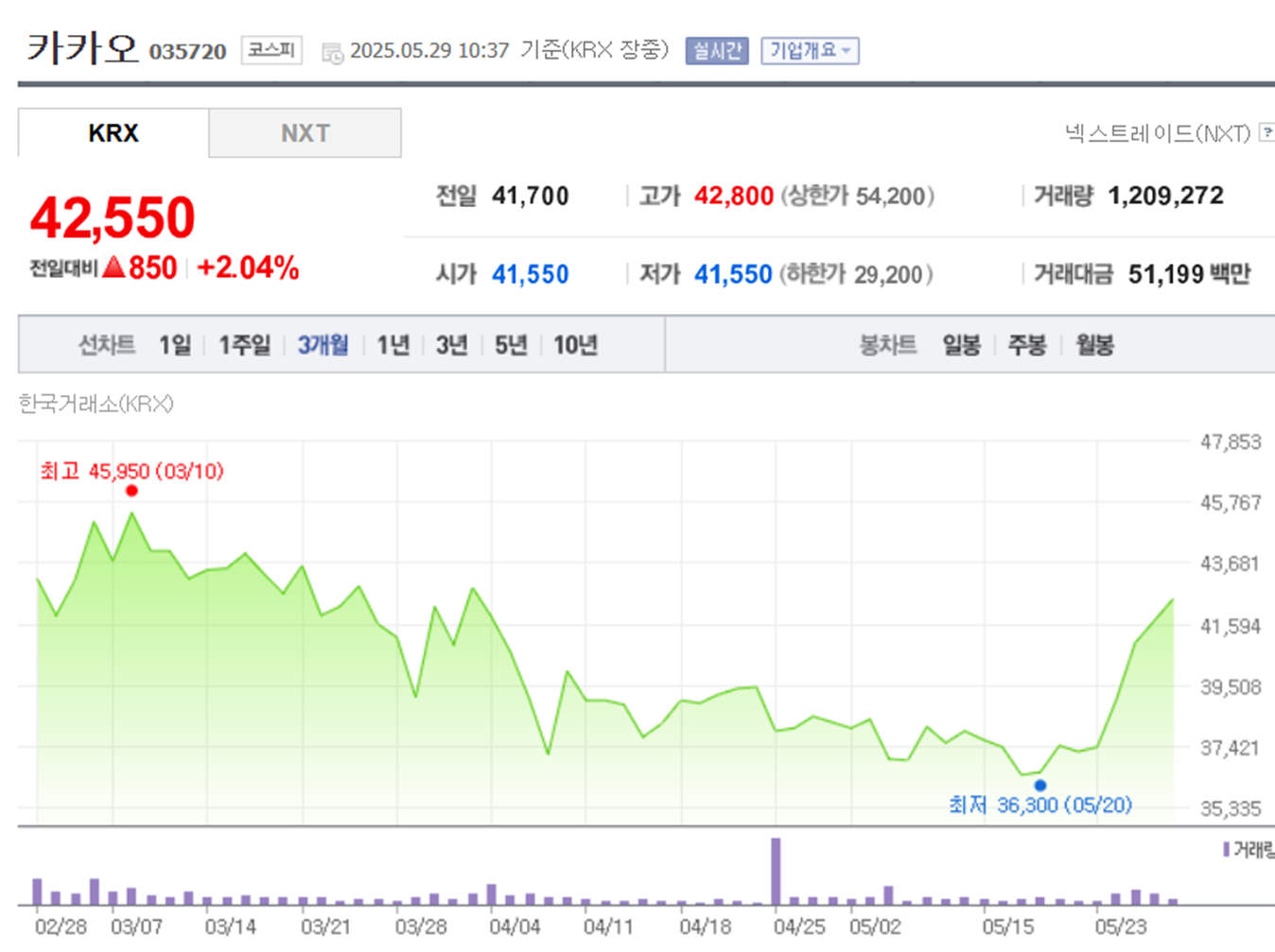Click the stock code 035720
This screenshot has width=1275, height=952.
pyautogui.click(x=187, y=51)
